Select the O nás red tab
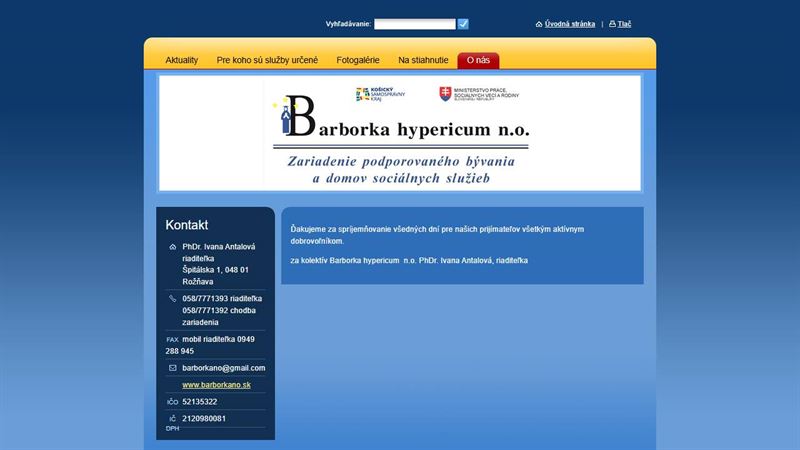Viewport: 800px width, 450px height. [478, 60]
